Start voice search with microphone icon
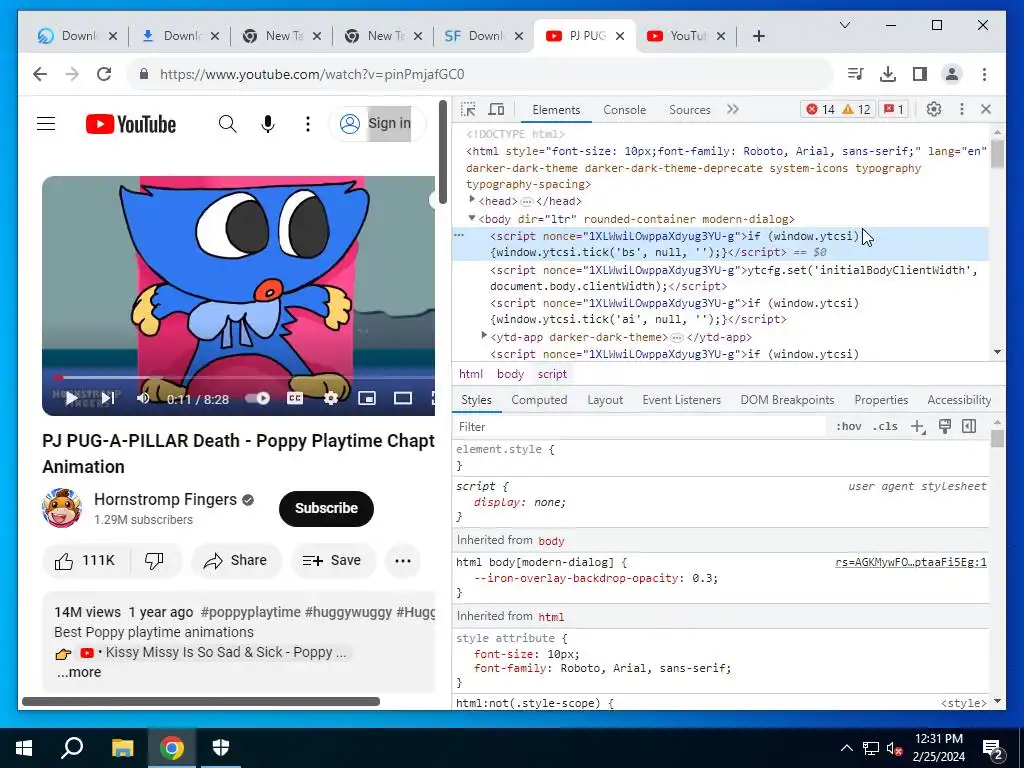Viewport: 1024px width, 768px height. tap(268, 123)
